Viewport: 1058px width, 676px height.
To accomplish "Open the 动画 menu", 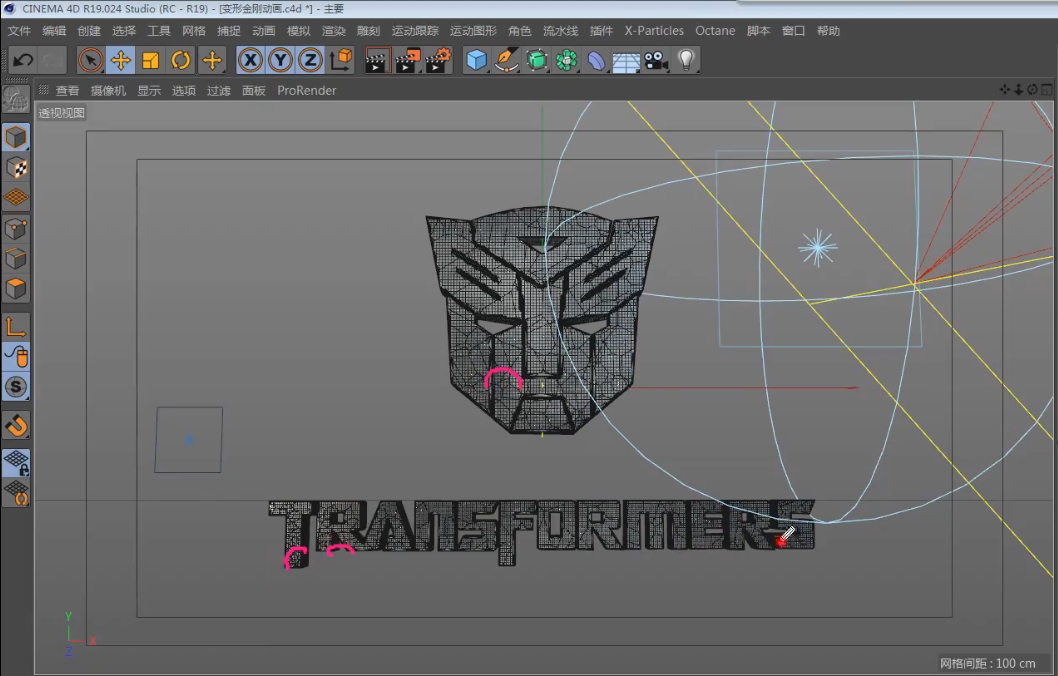I will [x=264, y=31].
